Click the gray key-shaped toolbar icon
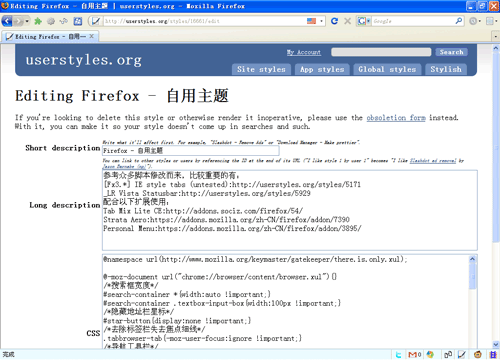 (63, 21)
